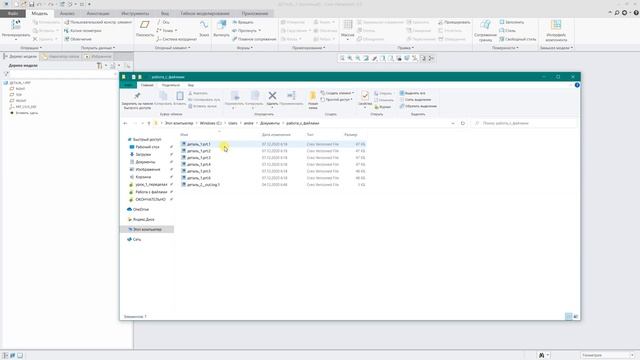Click Refit icon in Creo graphics toolbar

point(342,58)
